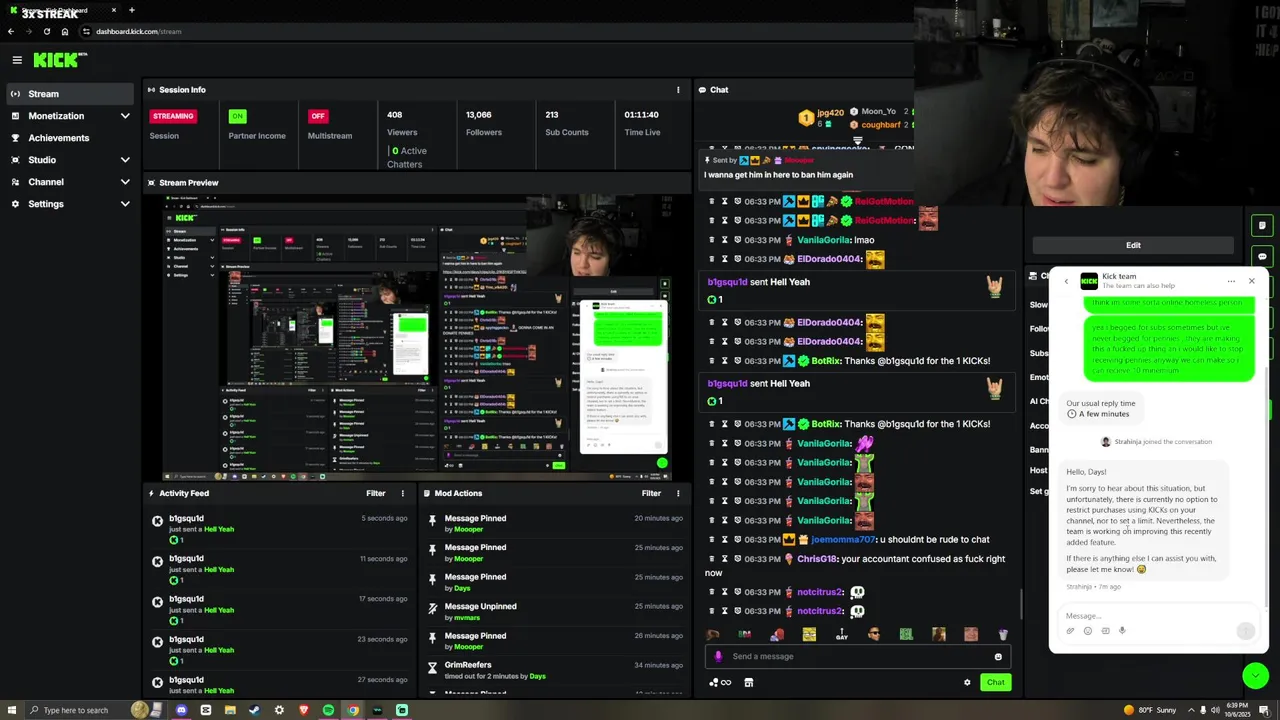Screen dimensions: 1280x720
Task: Open Kick team chat more options
Action: pyautogui.click(x=1231, y=281)
